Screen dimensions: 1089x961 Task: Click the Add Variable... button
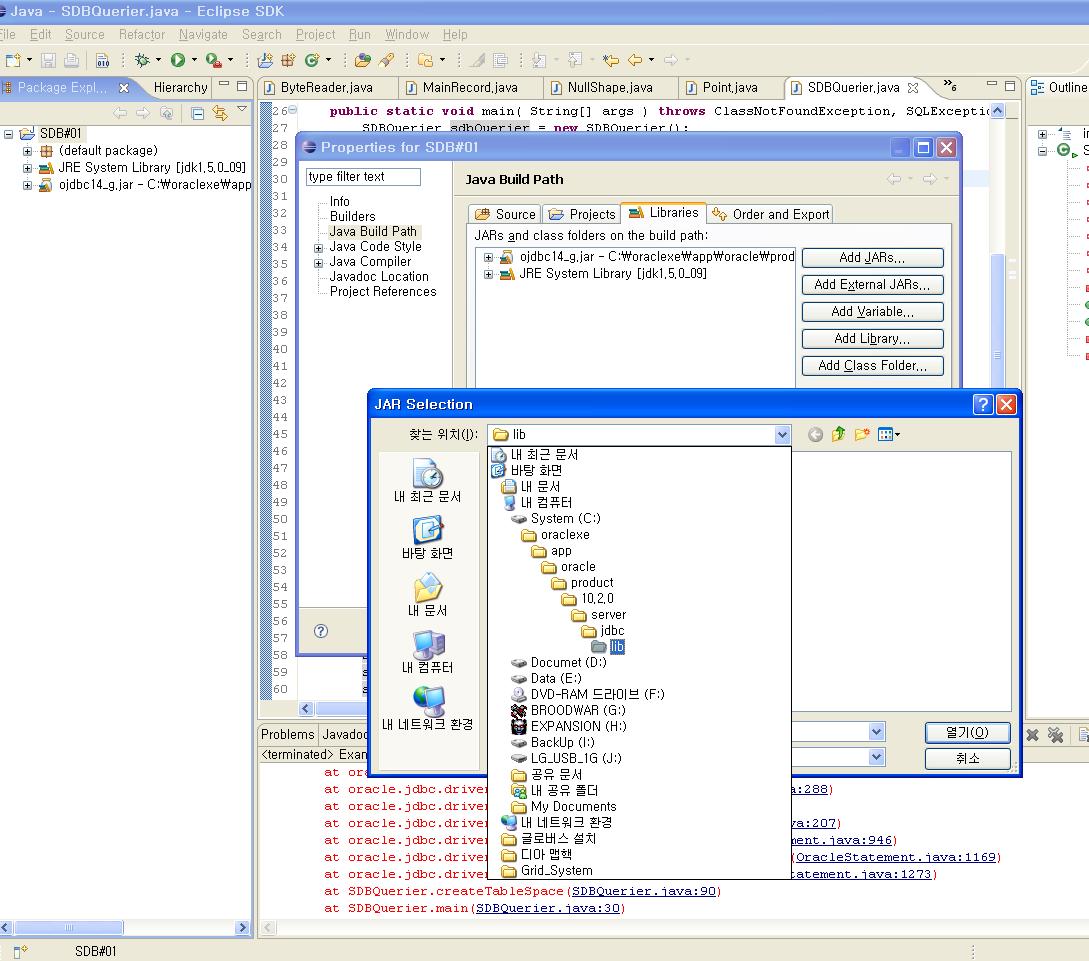click(872, 312)
